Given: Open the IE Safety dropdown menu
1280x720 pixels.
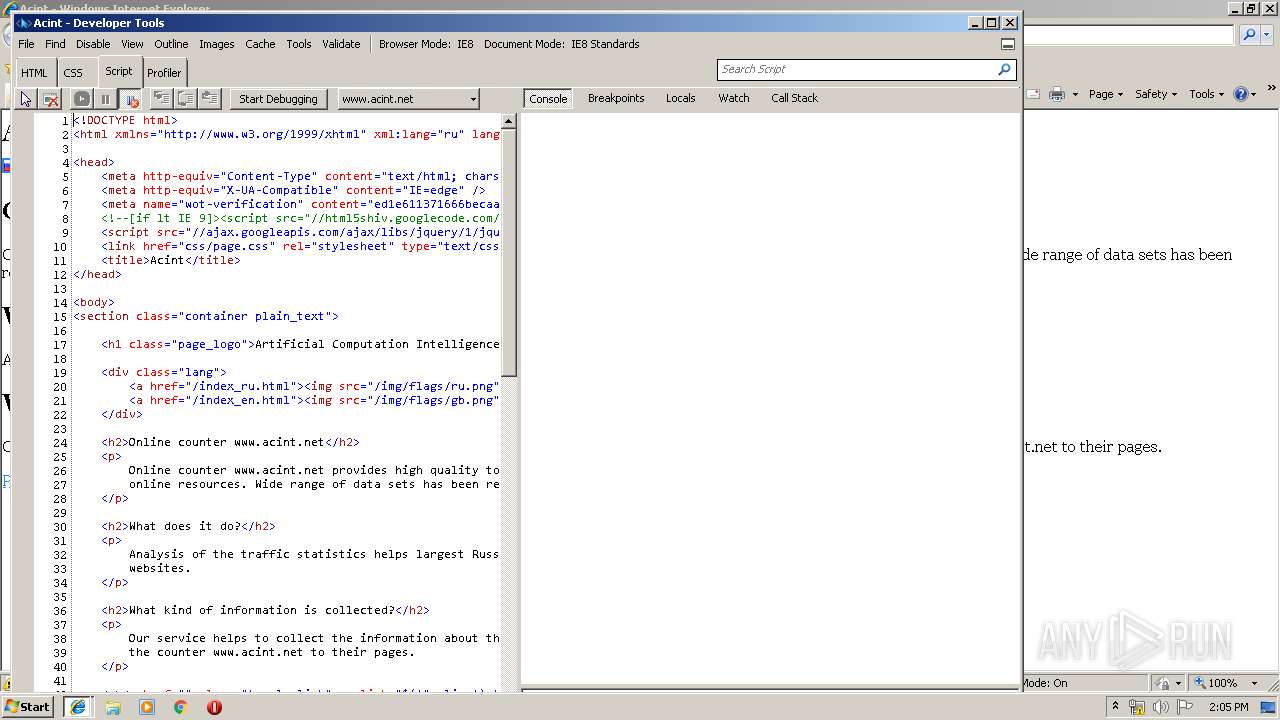Looking at the screenshot, I should [1156, 94].
